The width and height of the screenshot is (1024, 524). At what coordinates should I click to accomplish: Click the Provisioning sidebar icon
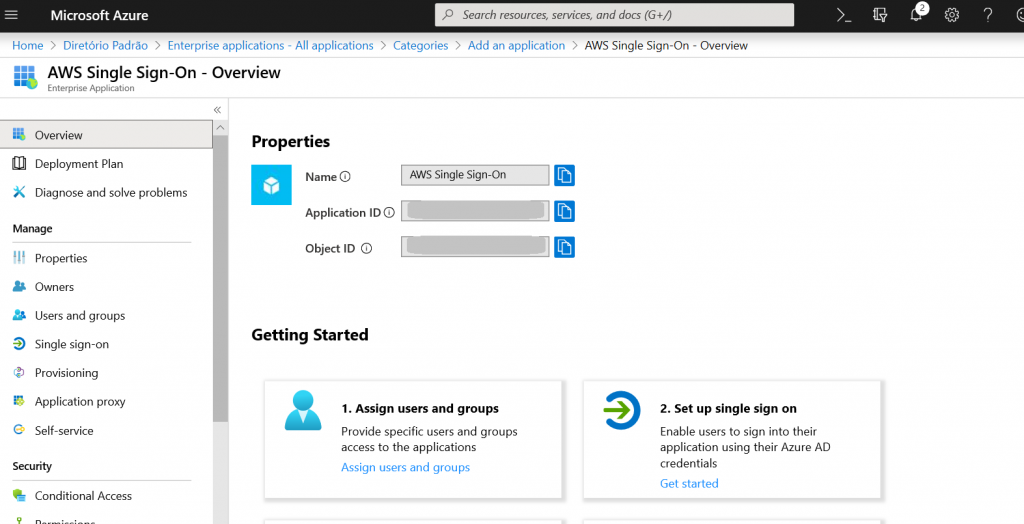(x=19, y=372)
